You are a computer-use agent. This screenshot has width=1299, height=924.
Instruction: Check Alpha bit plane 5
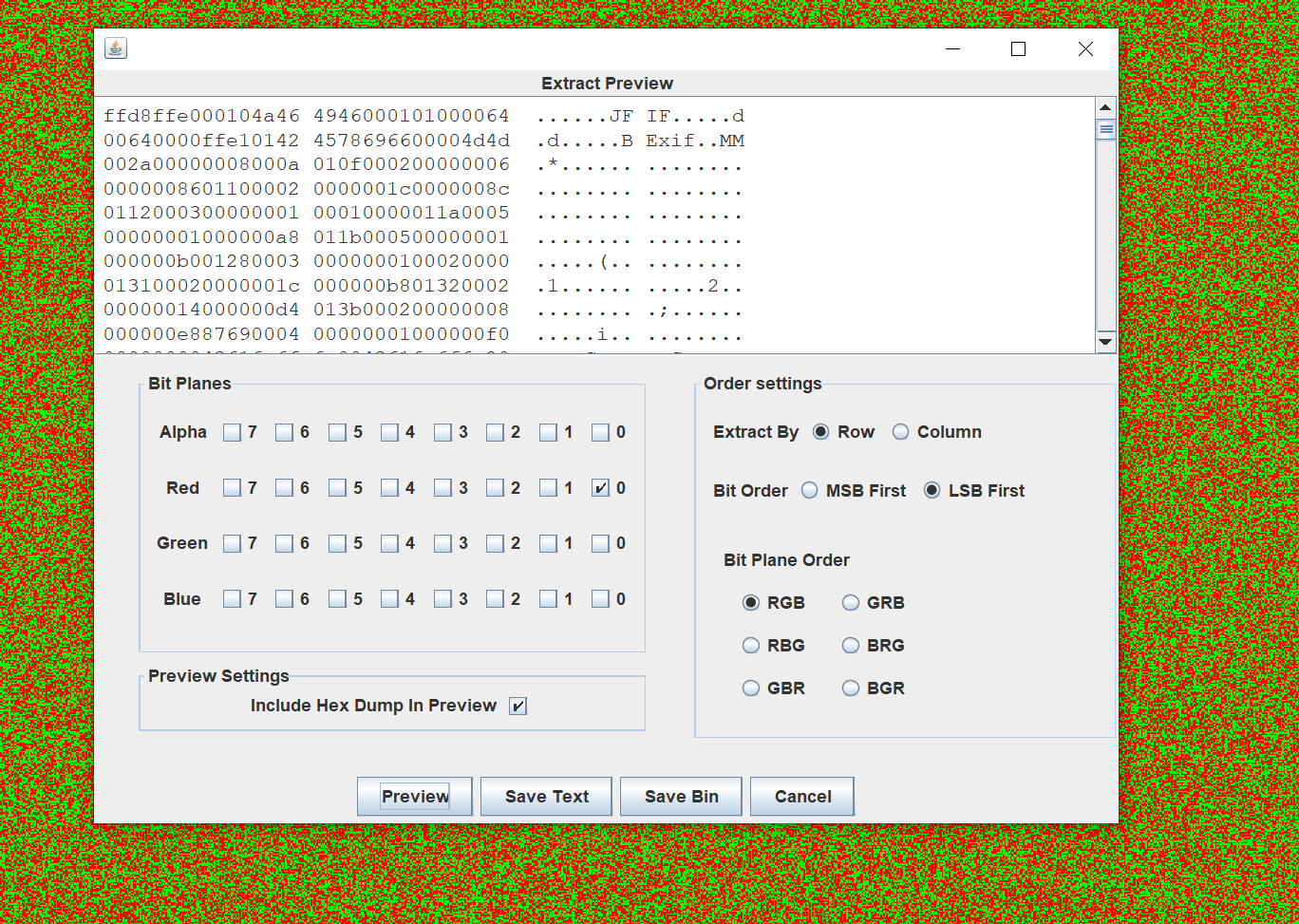[337, 433]
